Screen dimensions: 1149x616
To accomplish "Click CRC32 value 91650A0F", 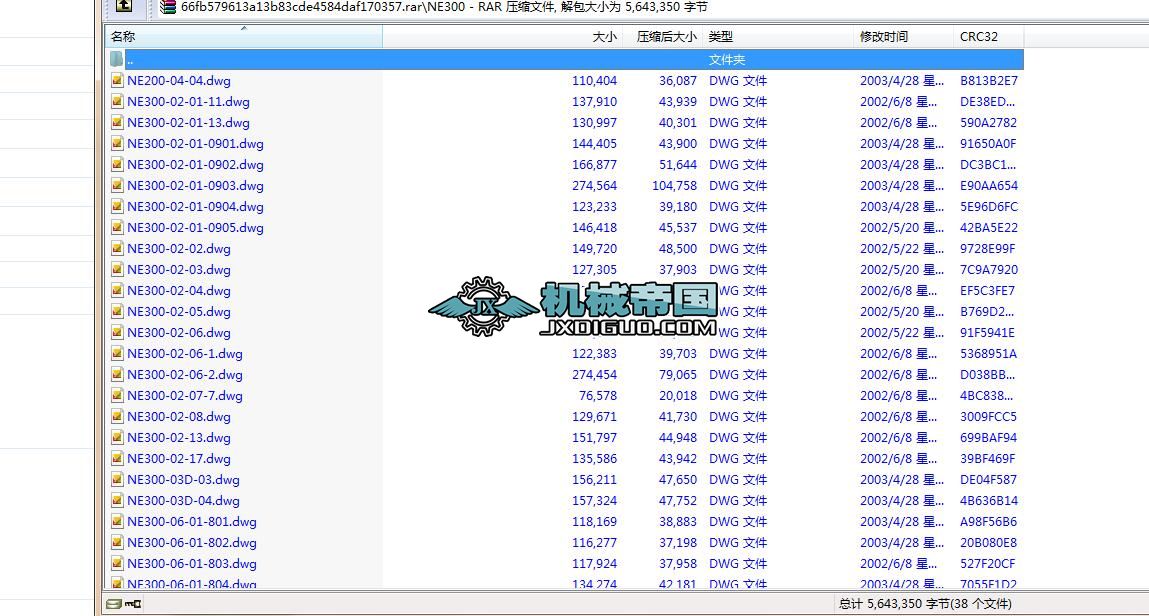I will (x=988, y=144).
